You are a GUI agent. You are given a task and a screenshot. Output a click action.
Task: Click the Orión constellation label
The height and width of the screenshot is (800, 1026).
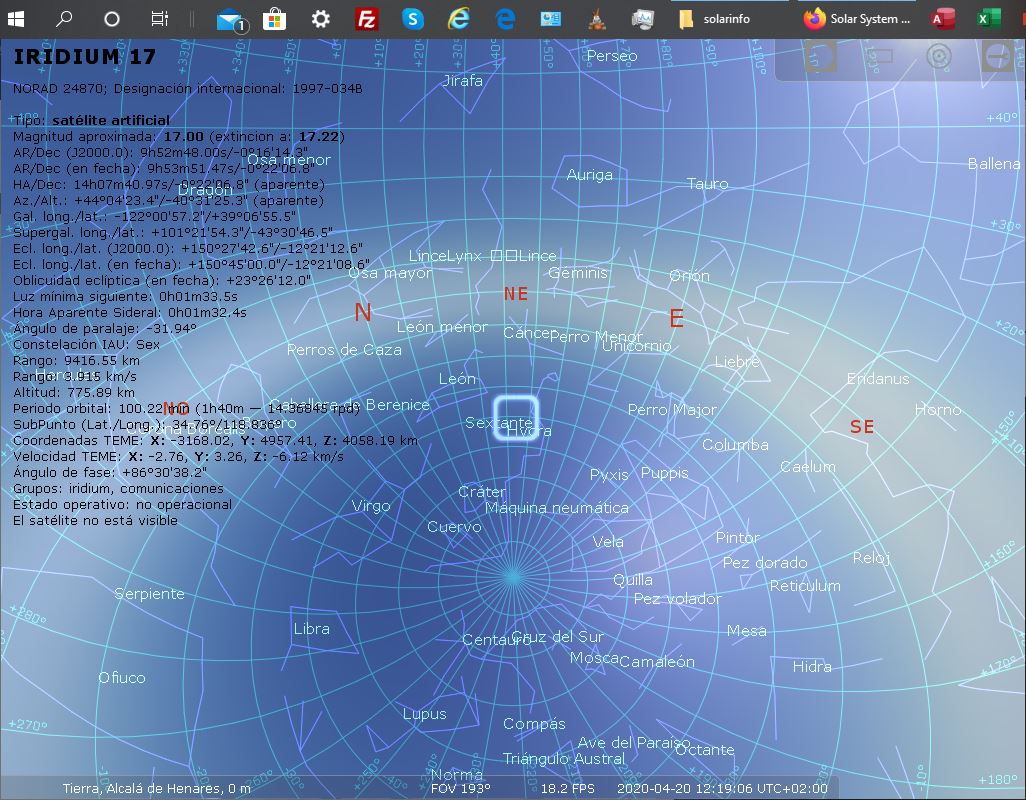689,276
